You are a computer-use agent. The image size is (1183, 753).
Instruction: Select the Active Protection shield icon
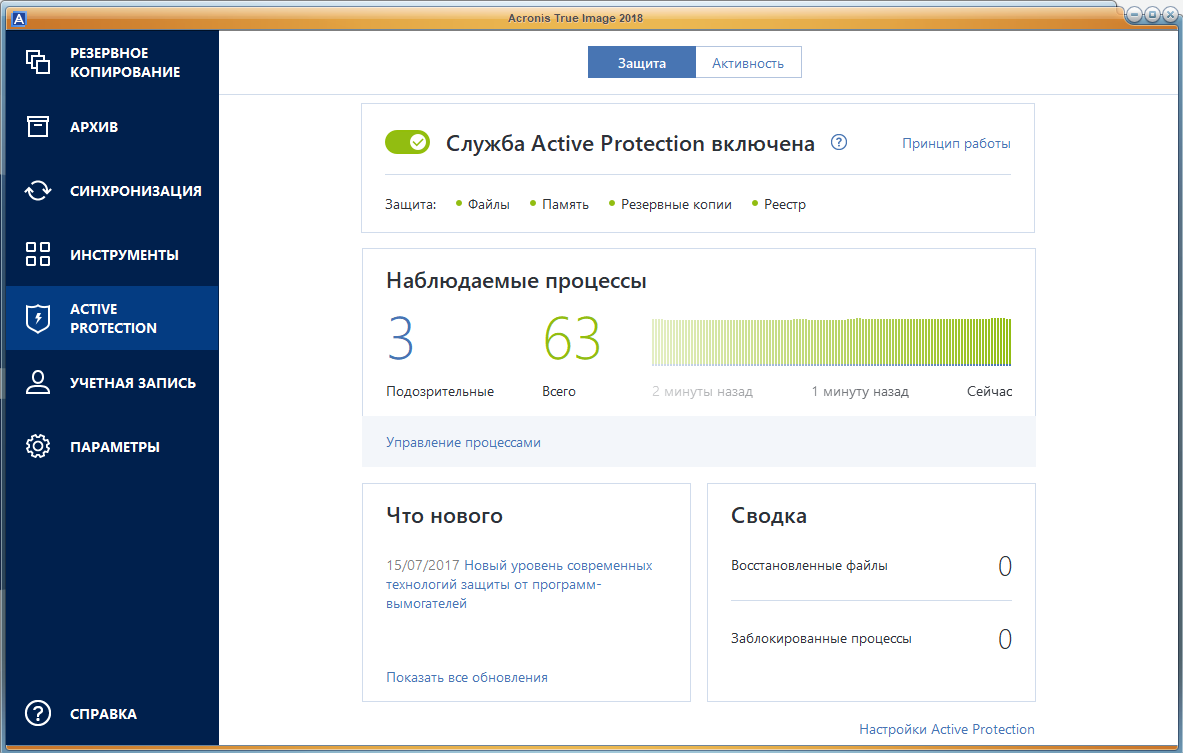click(38, 318)
